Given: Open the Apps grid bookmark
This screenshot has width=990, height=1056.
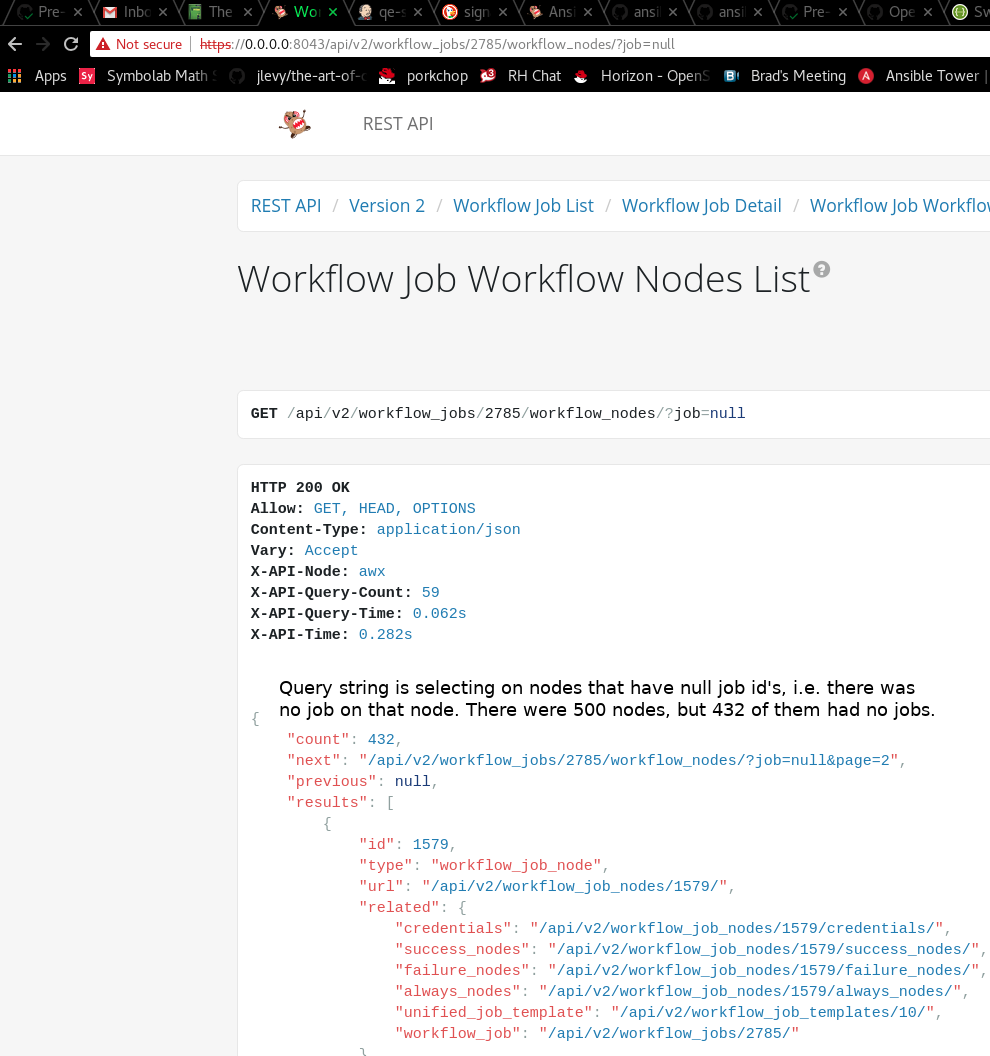Looking at the screenshot, I should tap(37, 76).
